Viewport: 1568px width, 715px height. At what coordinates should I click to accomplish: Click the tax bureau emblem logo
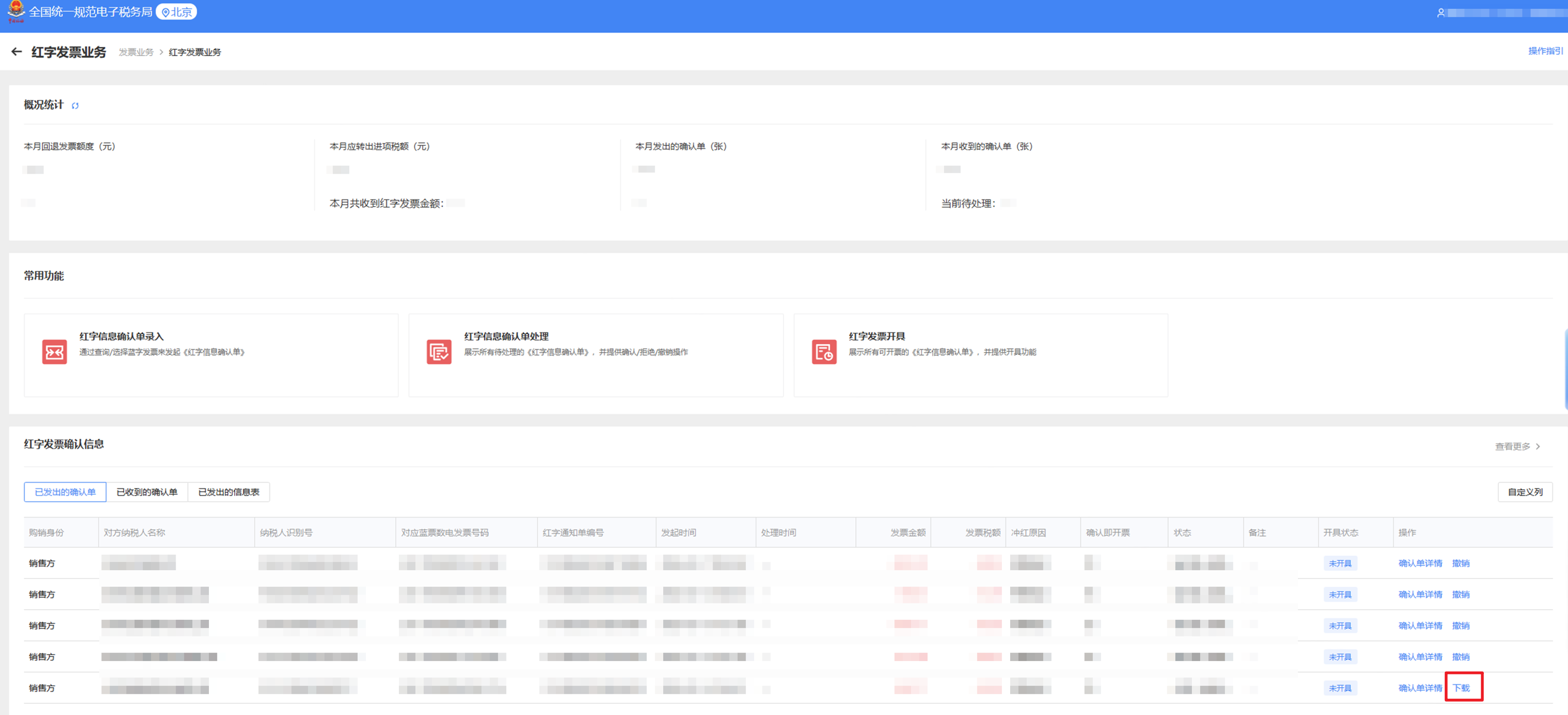click(16, 11)
